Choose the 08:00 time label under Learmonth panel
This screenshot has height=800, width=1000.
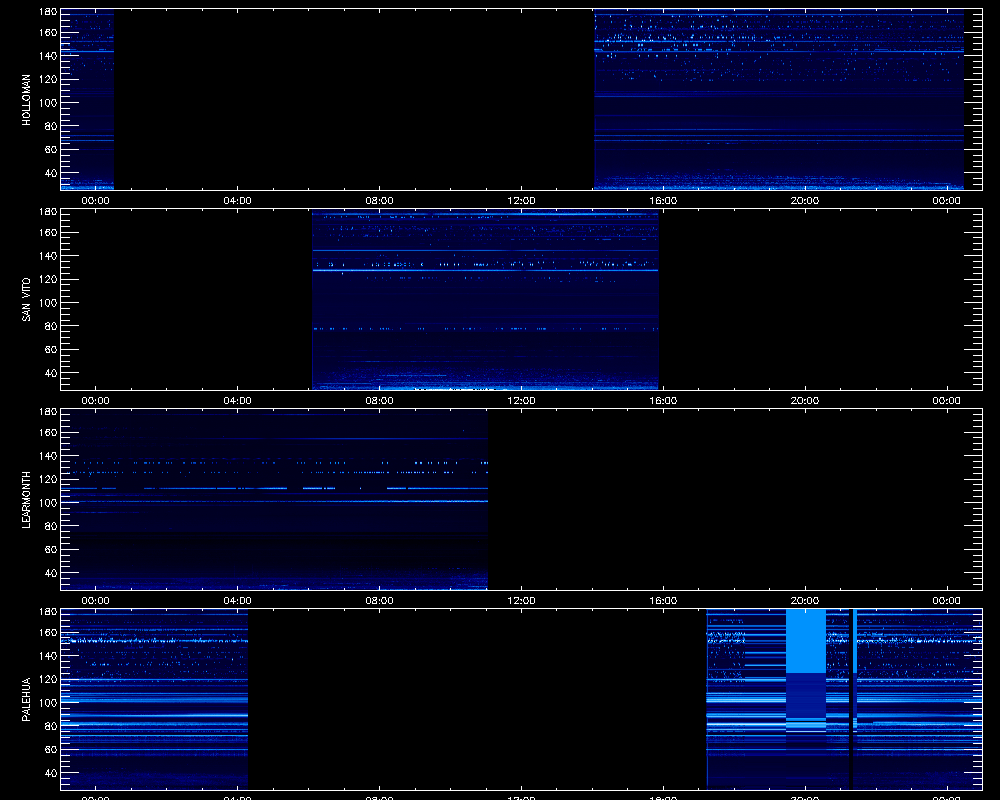tap(379, 600)
